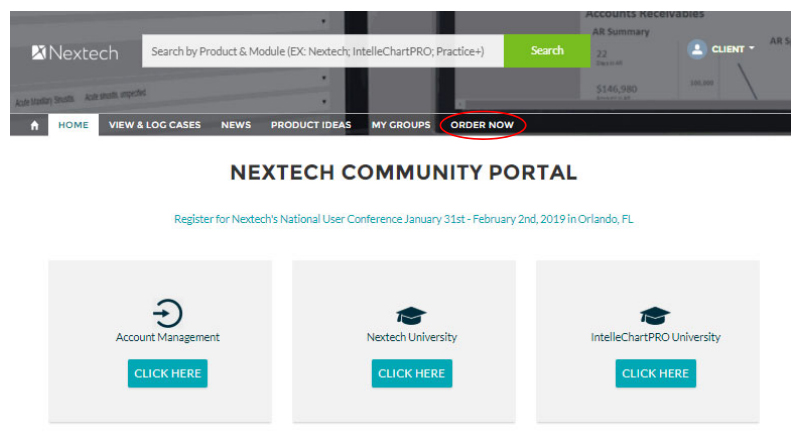Click the IntelleChartPRO University graduation cap icon
Image resolution: width=805 pixels, height=440 pixels.
coord(655,314)
